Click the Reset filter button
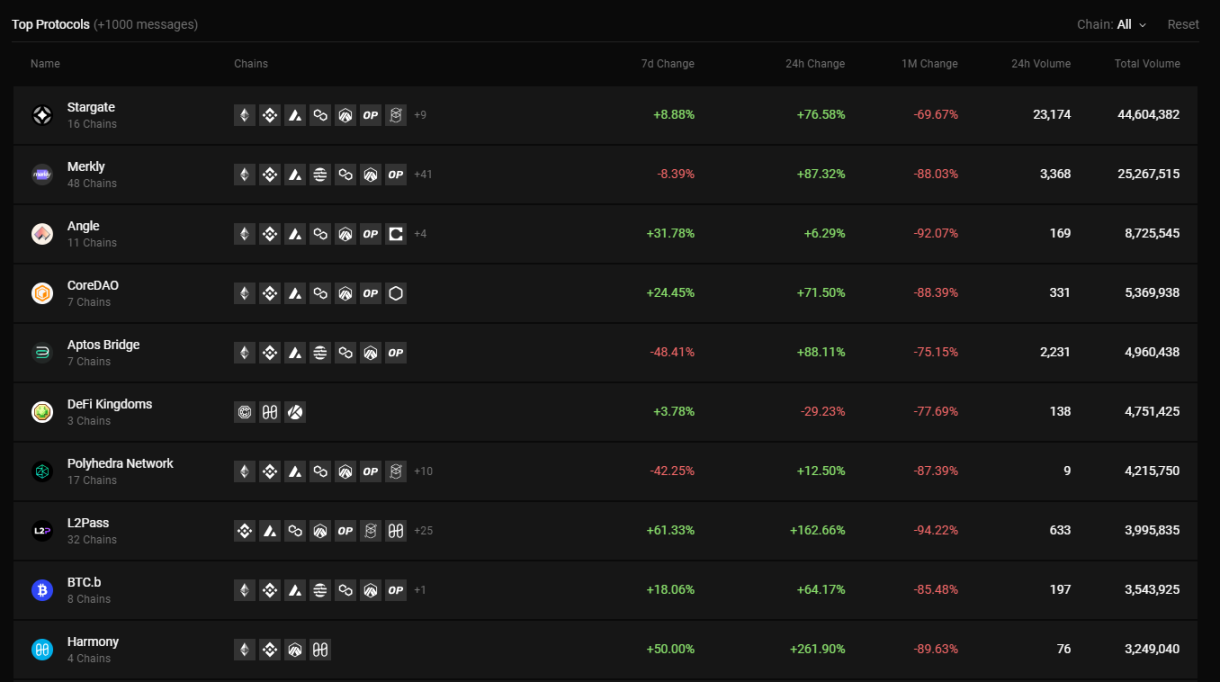Image resolution: width=1220 pixels, height=682 pixels. [1183, 24]
